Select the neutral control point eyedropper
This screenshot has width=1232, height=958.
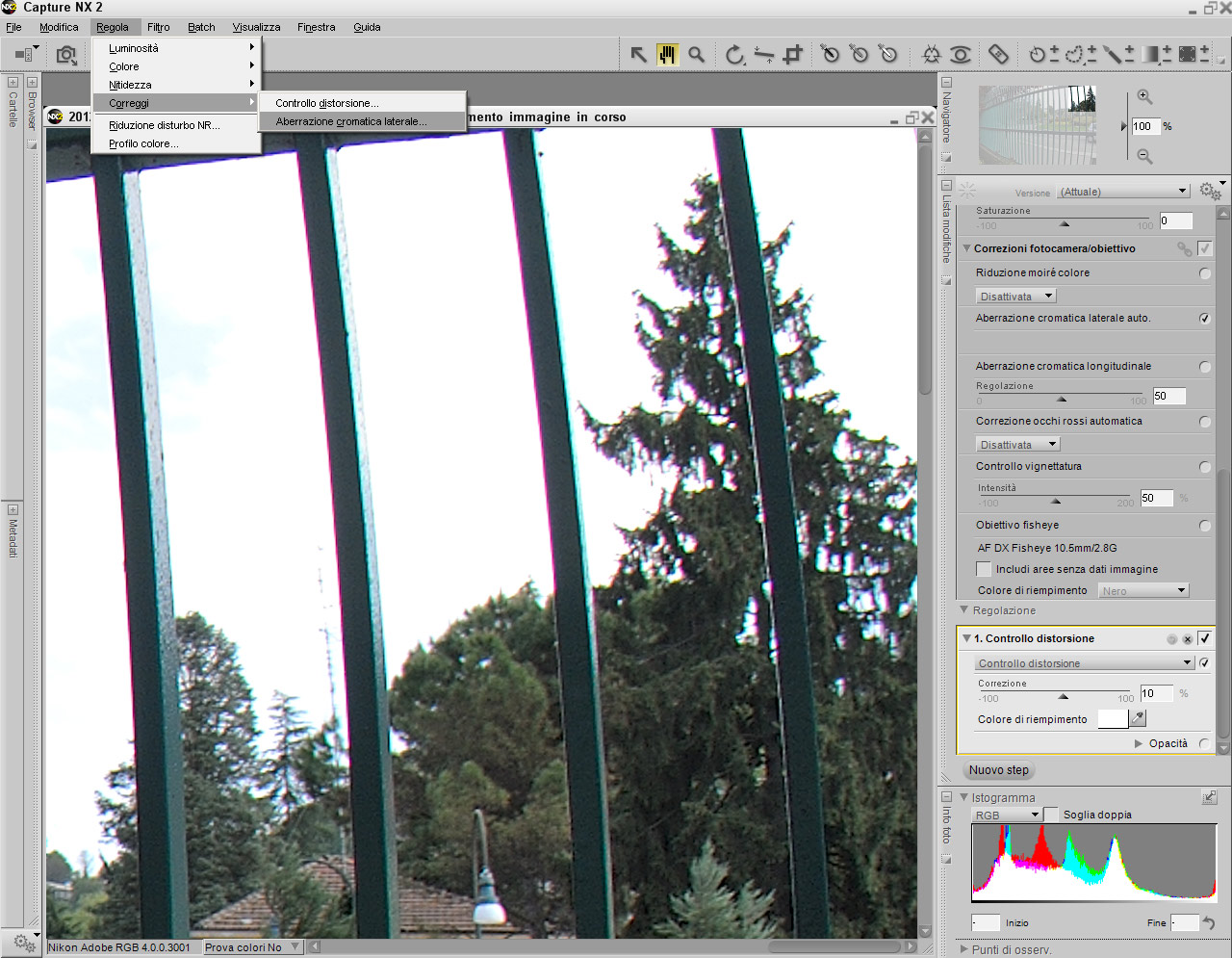859,55
